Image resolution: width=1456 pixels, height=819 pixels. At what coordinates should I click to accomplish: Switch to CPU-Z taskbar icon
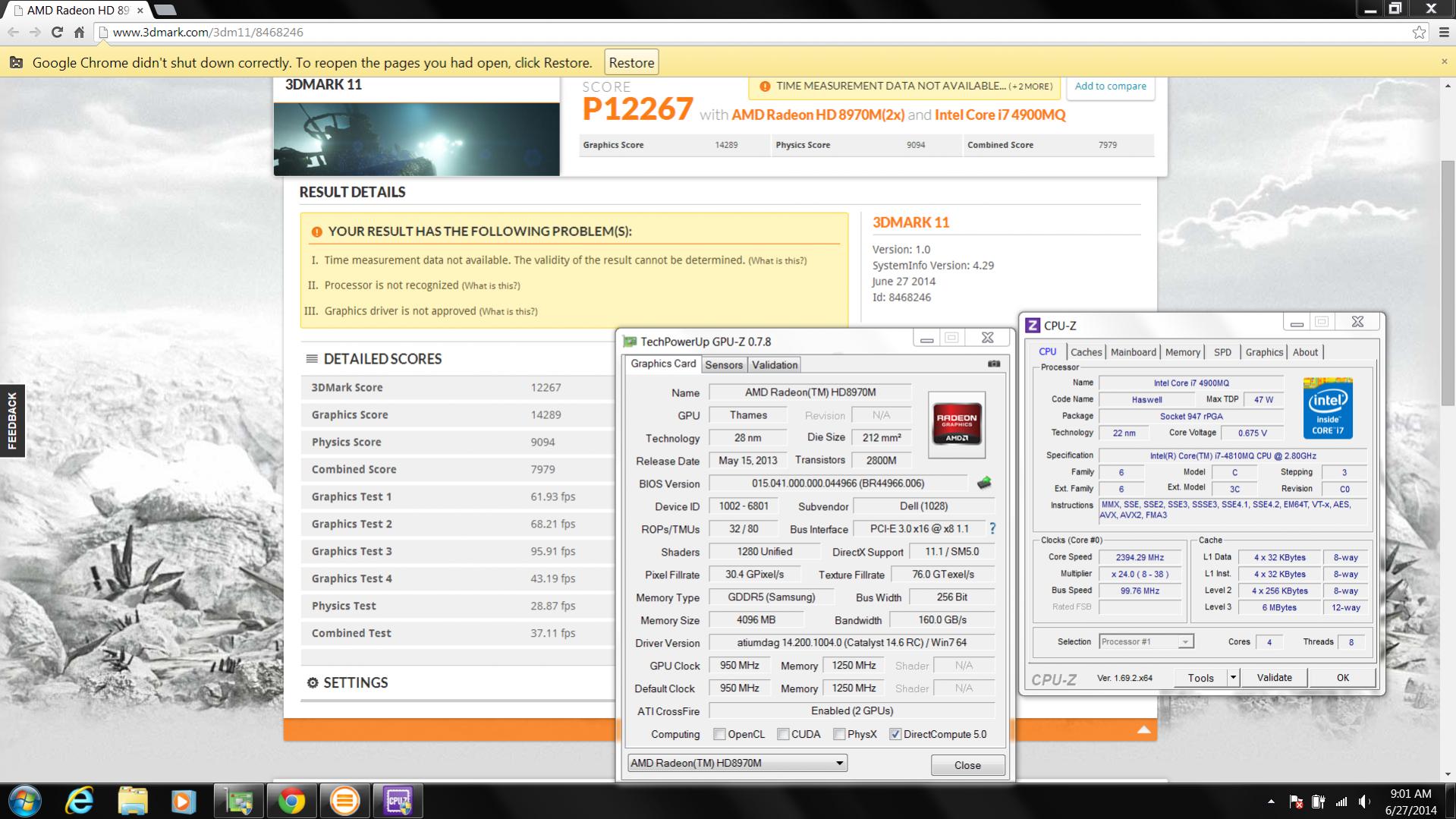(x=398, y=801)
